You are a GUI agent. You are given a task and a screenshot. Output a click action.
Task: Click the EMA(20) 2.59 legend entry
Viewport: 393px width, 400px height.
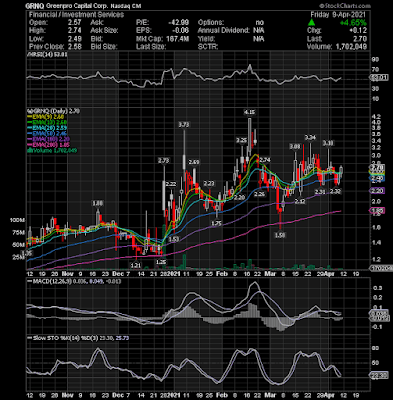(x=47, y=128)
